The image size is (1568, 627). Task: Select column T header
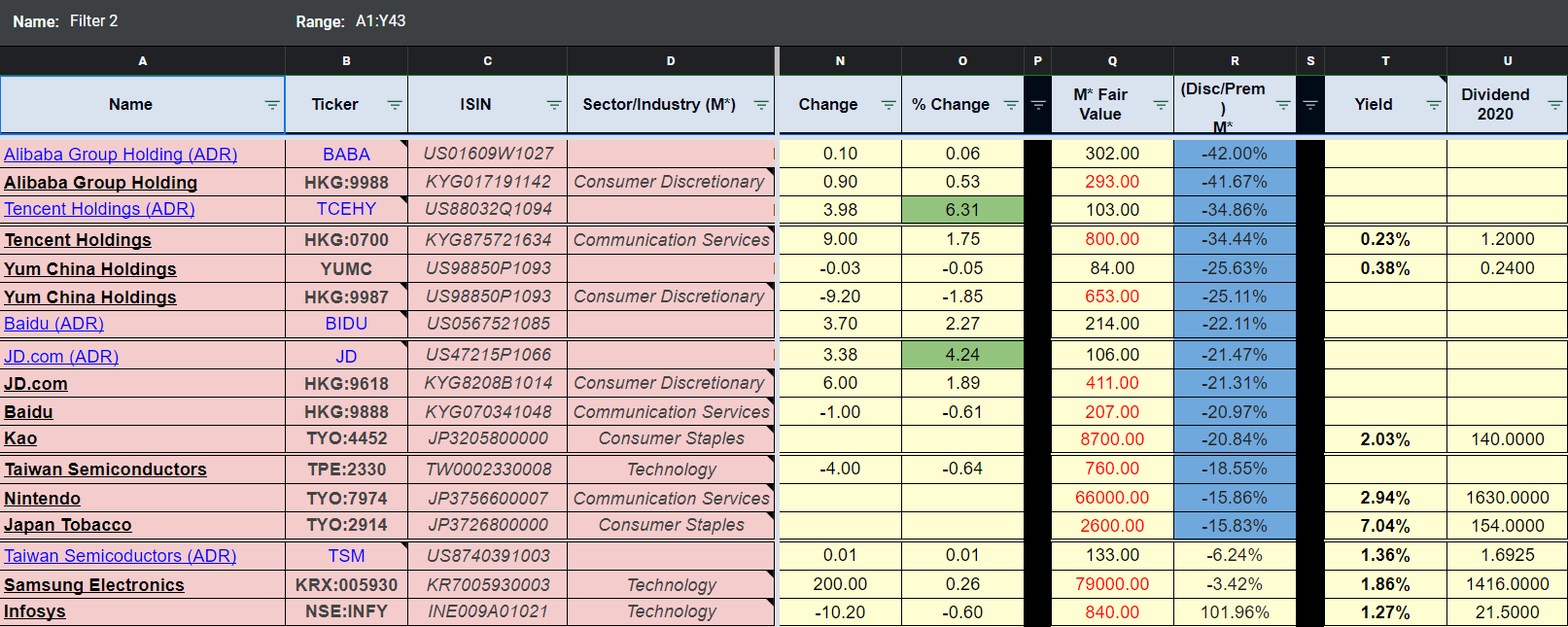point(1386,61)
